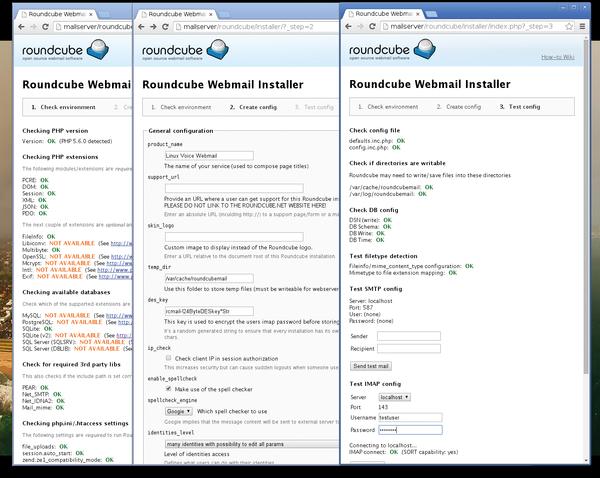Viewport: 600px width, 478px height.
Task: Open the IMAP Server localhost dropdown
Action: 395,397
